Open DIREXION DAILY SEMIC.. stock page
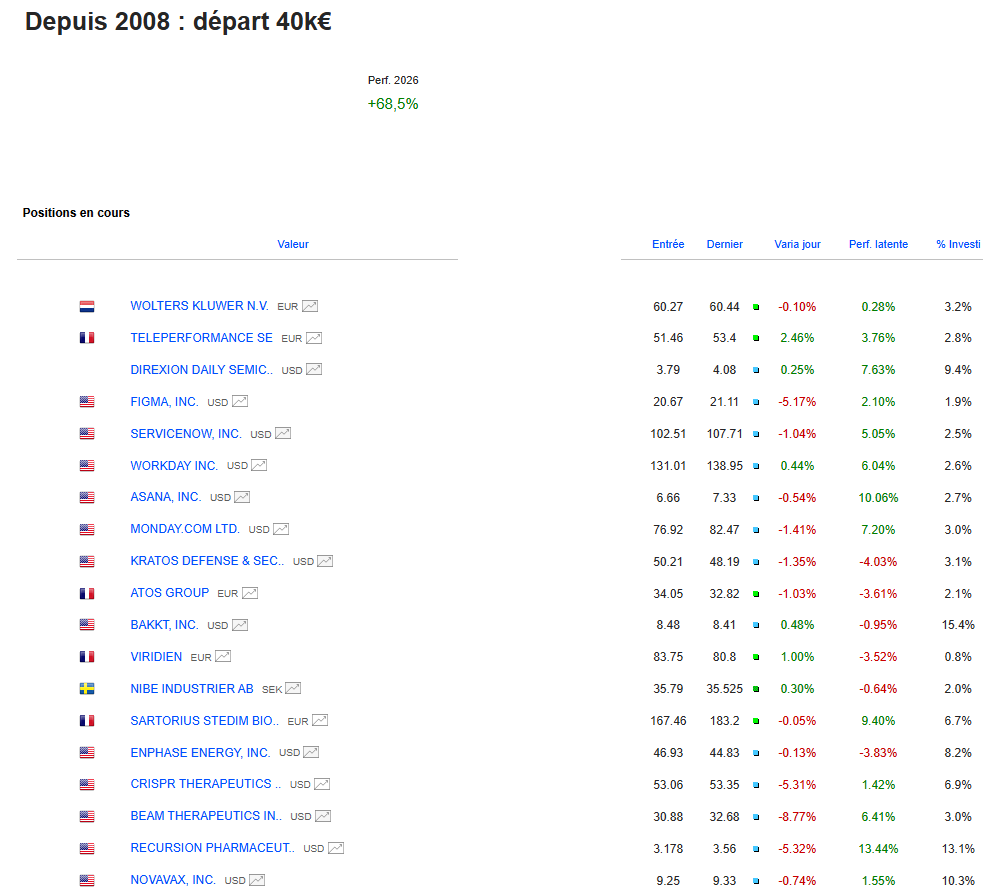983x896 pixels. click(201, 370)
